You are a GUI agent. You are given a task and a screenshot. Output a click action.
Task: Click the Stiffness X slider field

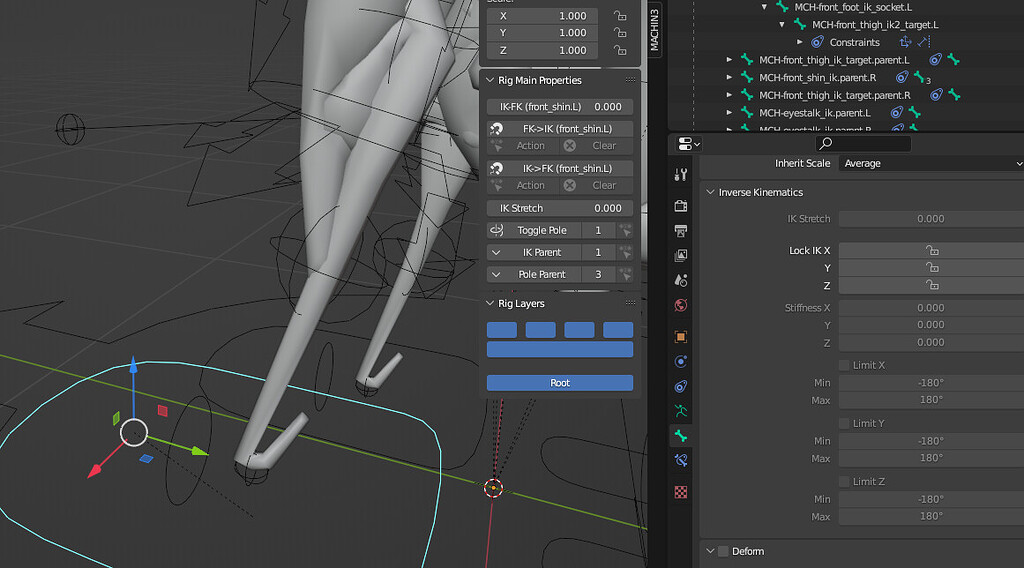(931, 308)
